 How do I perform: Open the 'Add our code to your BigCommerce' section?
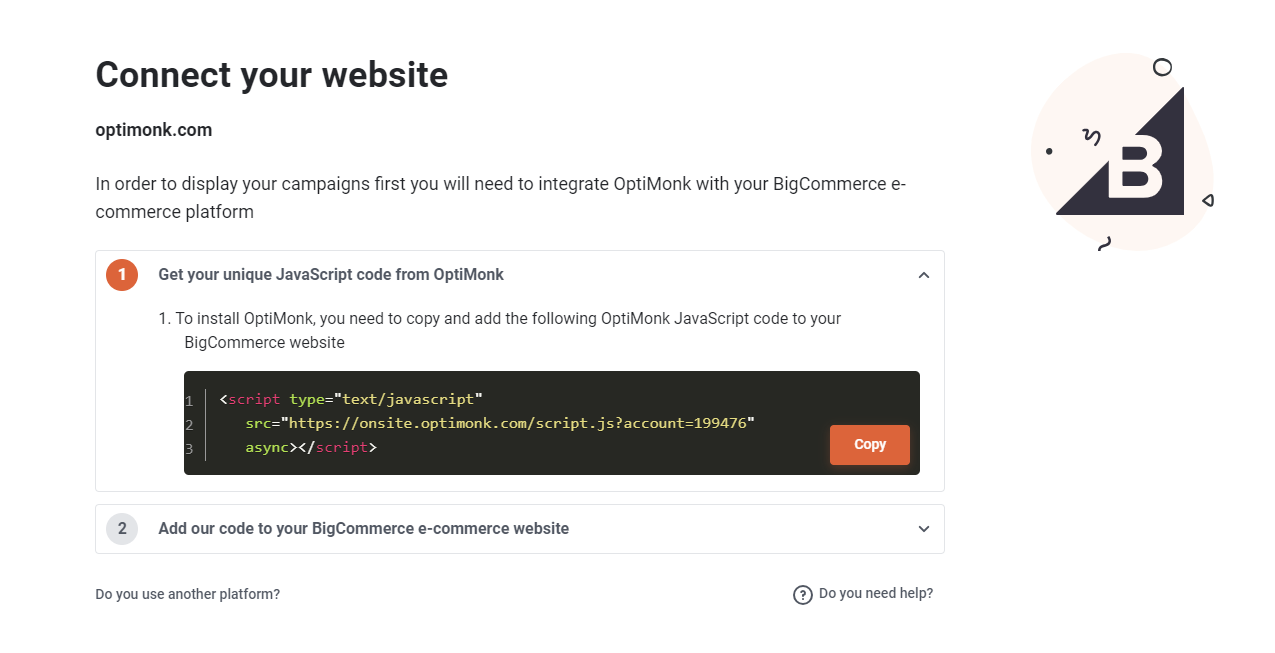point(364,529)
